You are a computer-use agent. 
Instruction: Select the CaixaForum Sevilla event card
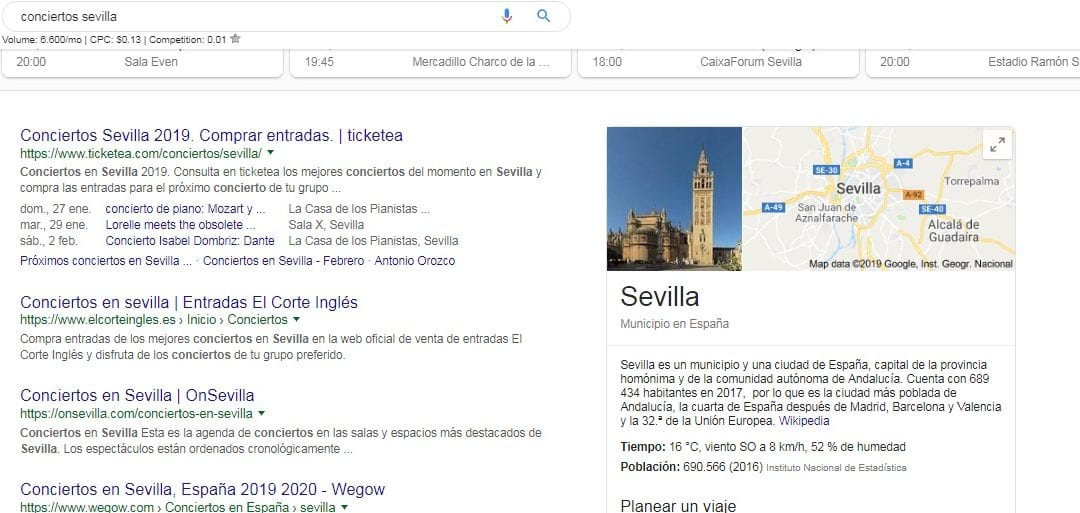pyautogui.click(x=718, y=63)
